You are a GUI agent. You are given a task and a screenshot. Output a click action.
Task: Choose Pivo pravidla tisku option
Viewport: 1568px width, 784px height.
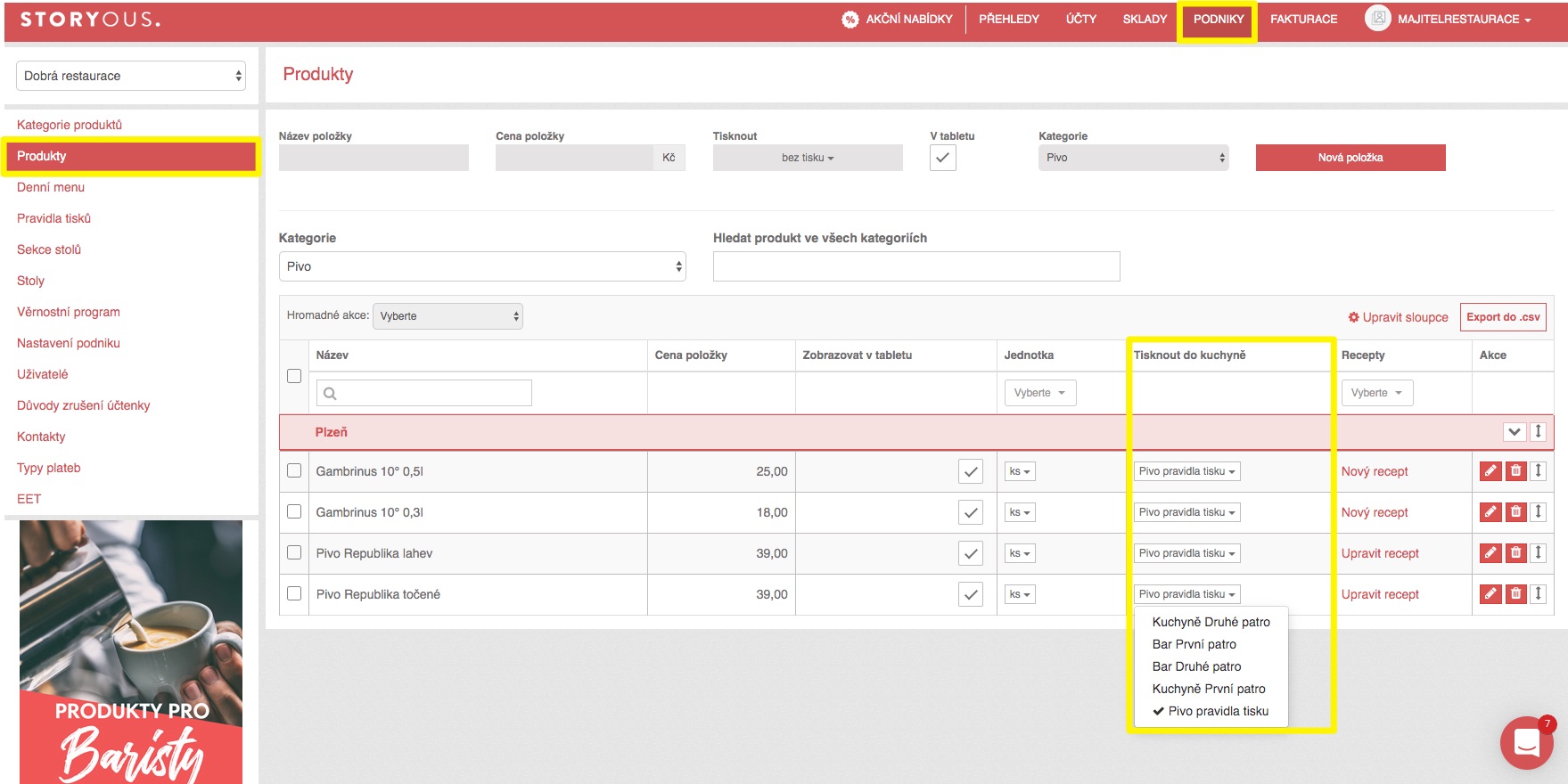(x=1218, y=711)
